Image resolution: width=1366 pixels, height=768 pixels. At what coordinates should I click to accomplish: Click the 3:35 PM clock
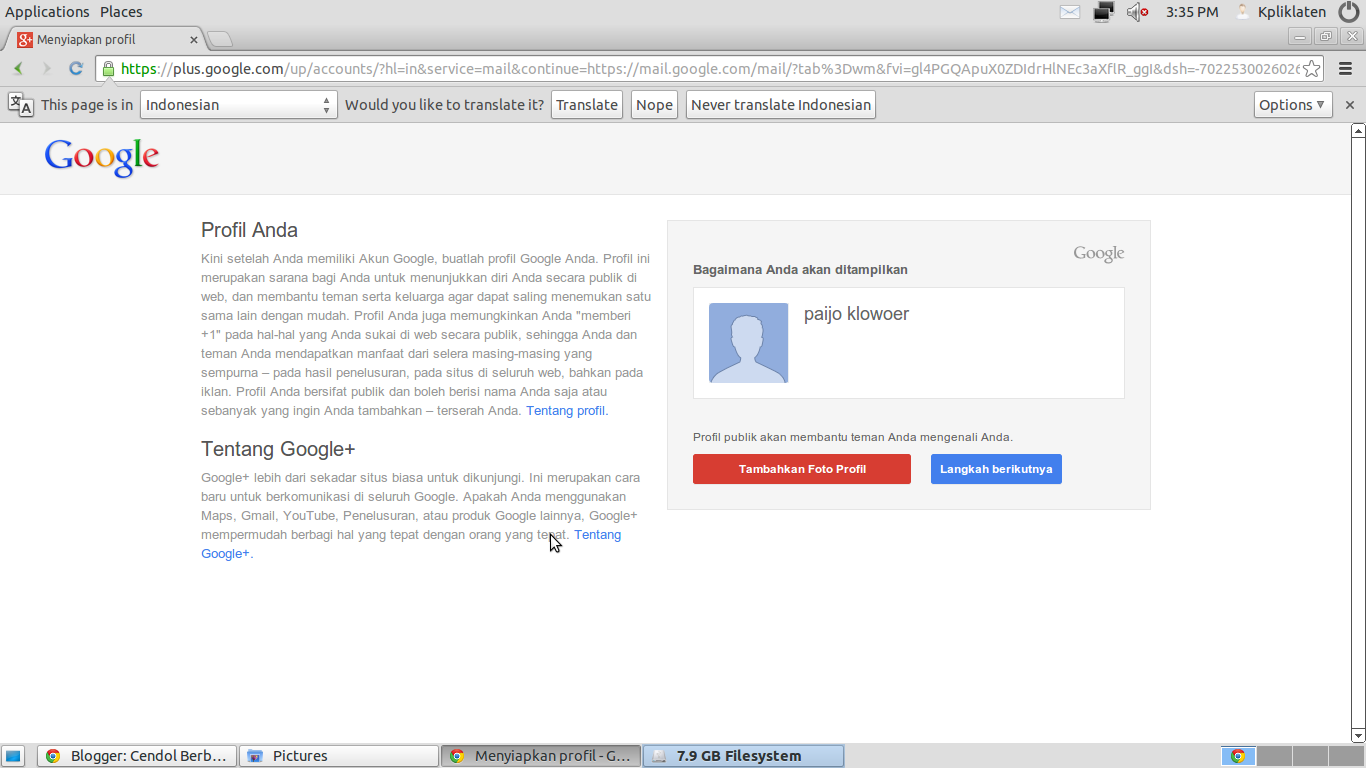[x=1192, y=12]
